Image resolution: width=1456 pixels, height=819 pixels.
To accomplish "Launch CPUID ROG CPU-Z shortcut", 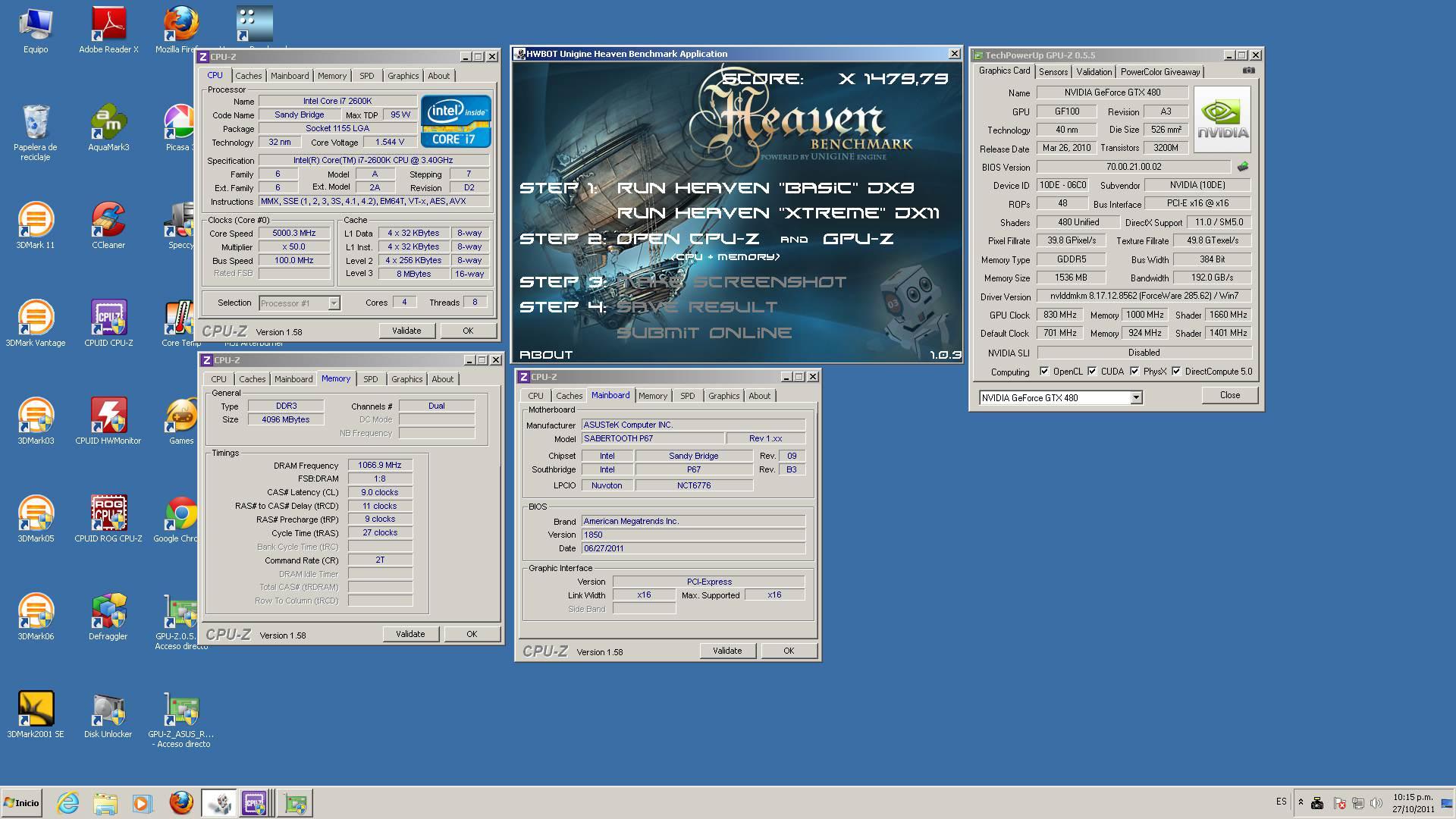I will [108, 519].
